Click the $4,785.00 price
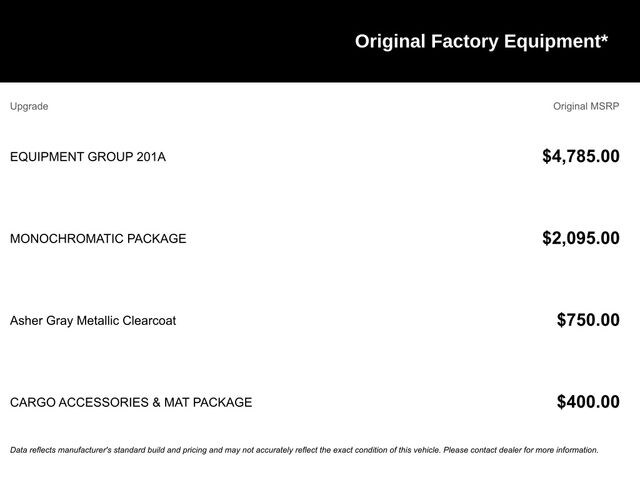 [x=580, y=156]
